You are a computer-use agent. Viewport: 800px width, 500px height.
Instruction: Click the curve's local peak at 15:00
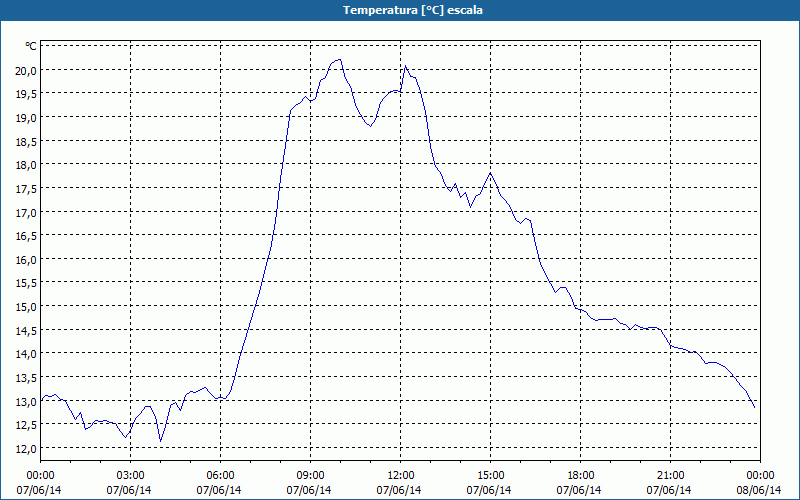490,173
